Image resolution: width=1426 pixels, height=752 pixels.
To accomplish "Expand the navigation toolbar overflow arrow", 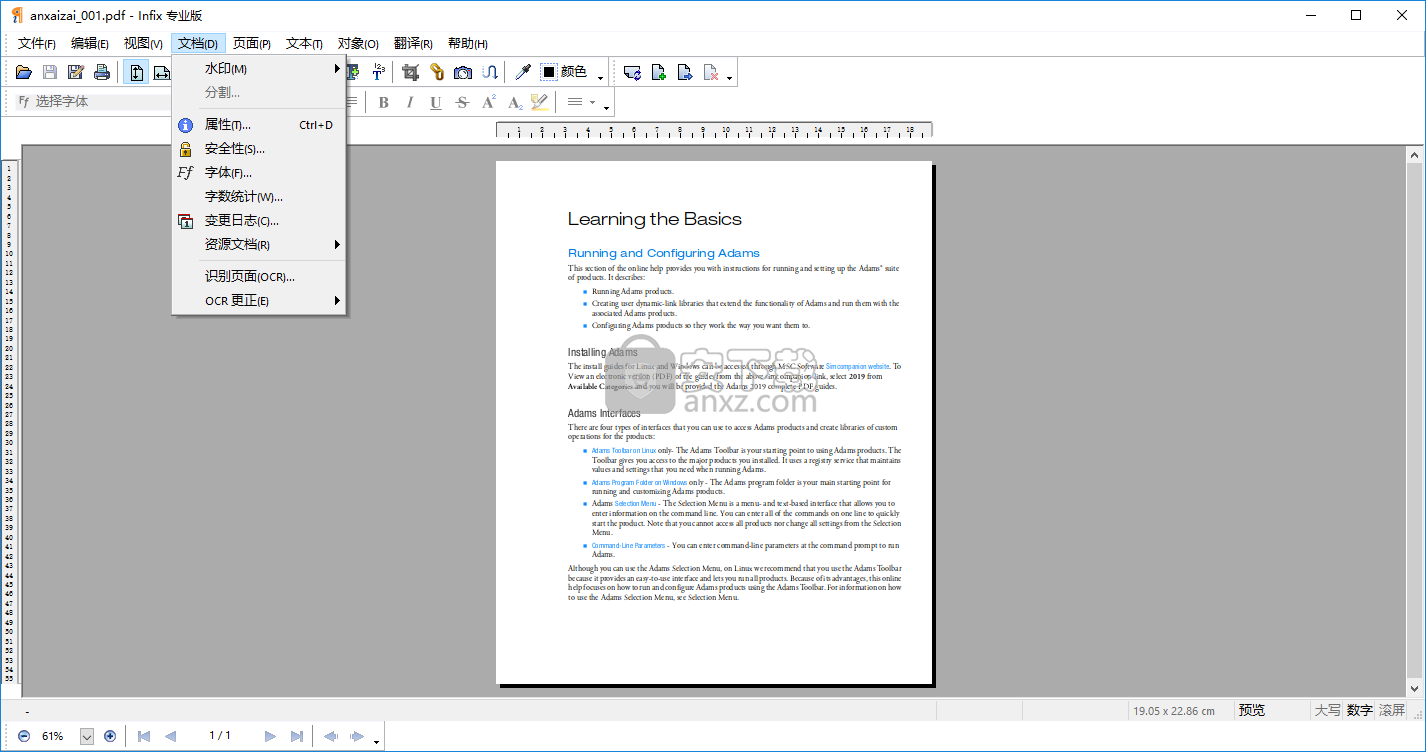I will point(376,741).
